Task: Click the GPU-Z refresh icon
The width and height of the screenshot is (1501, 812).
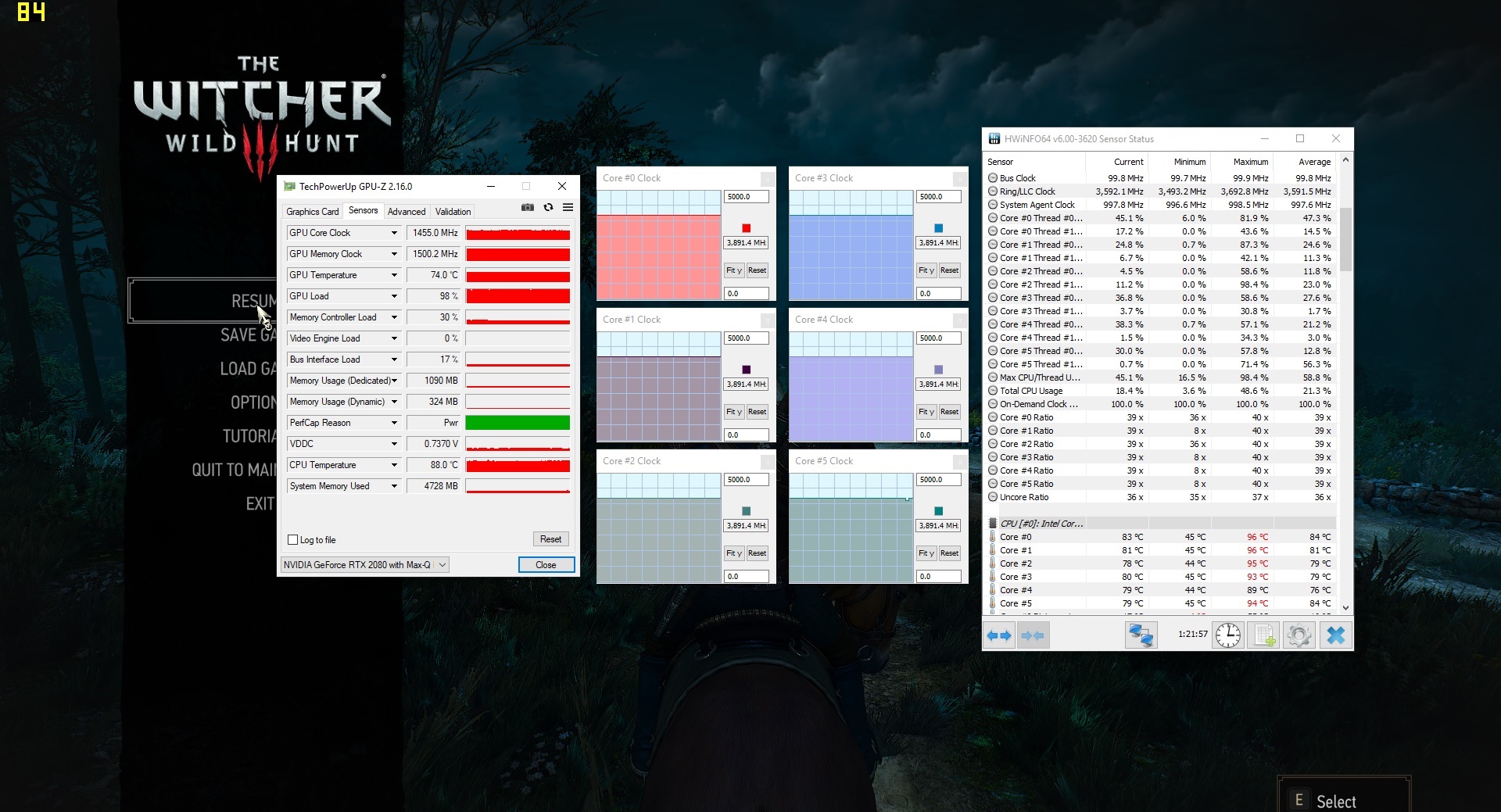Action: point(548,208)
